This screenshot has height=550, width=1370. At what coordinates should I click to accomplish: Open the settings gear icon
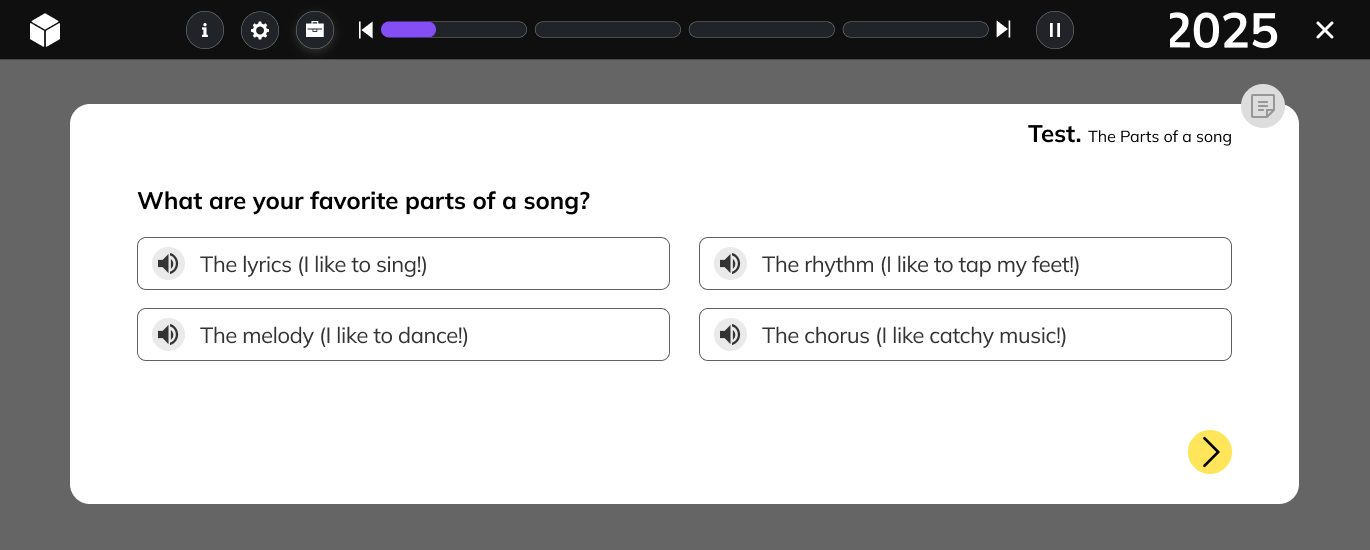coord(260,30)
